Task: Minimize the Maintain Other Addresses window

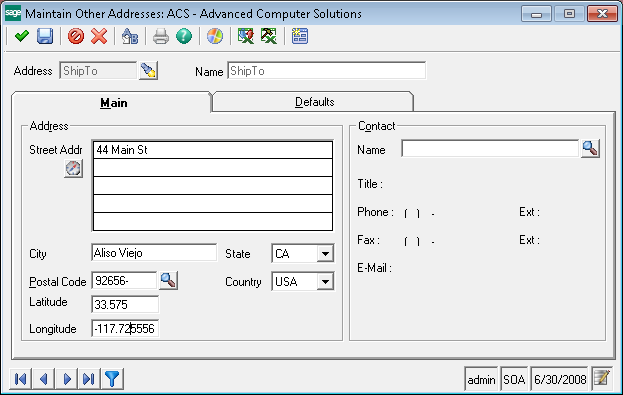Action: [x=536, y=14]
